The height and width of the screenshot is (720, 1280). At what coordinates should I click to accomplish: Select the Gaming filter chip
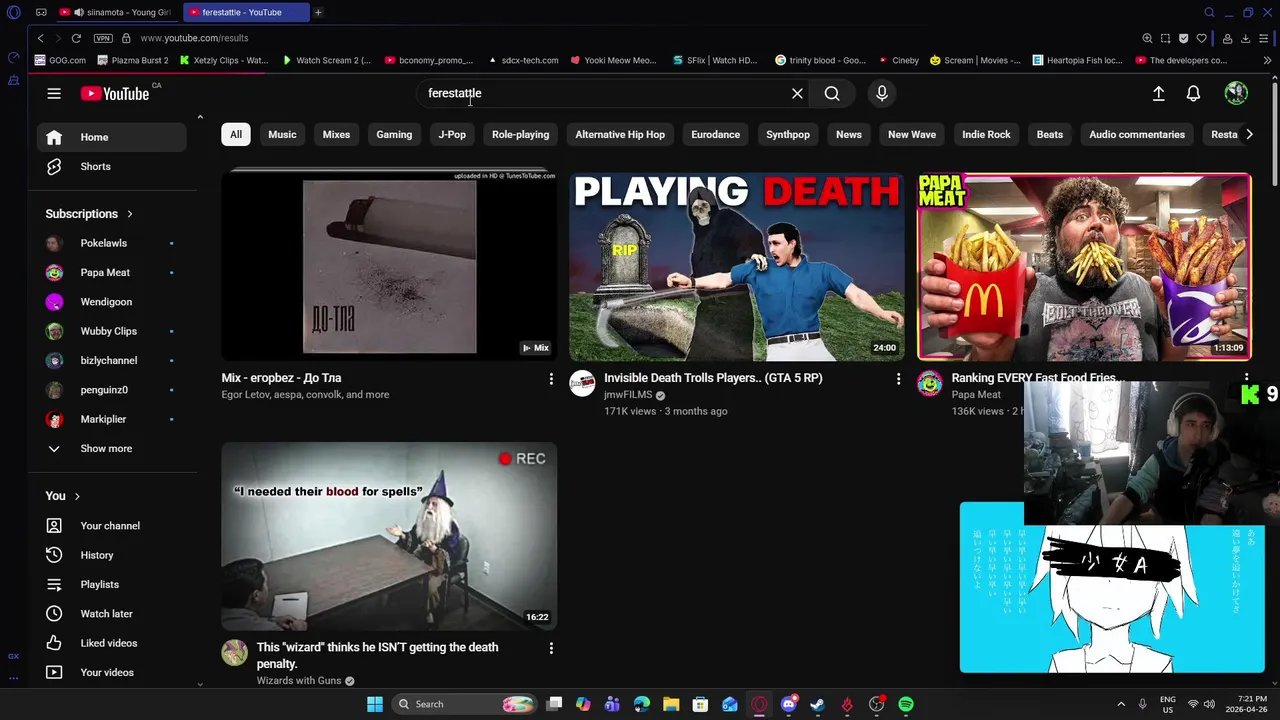click(394, 134)
